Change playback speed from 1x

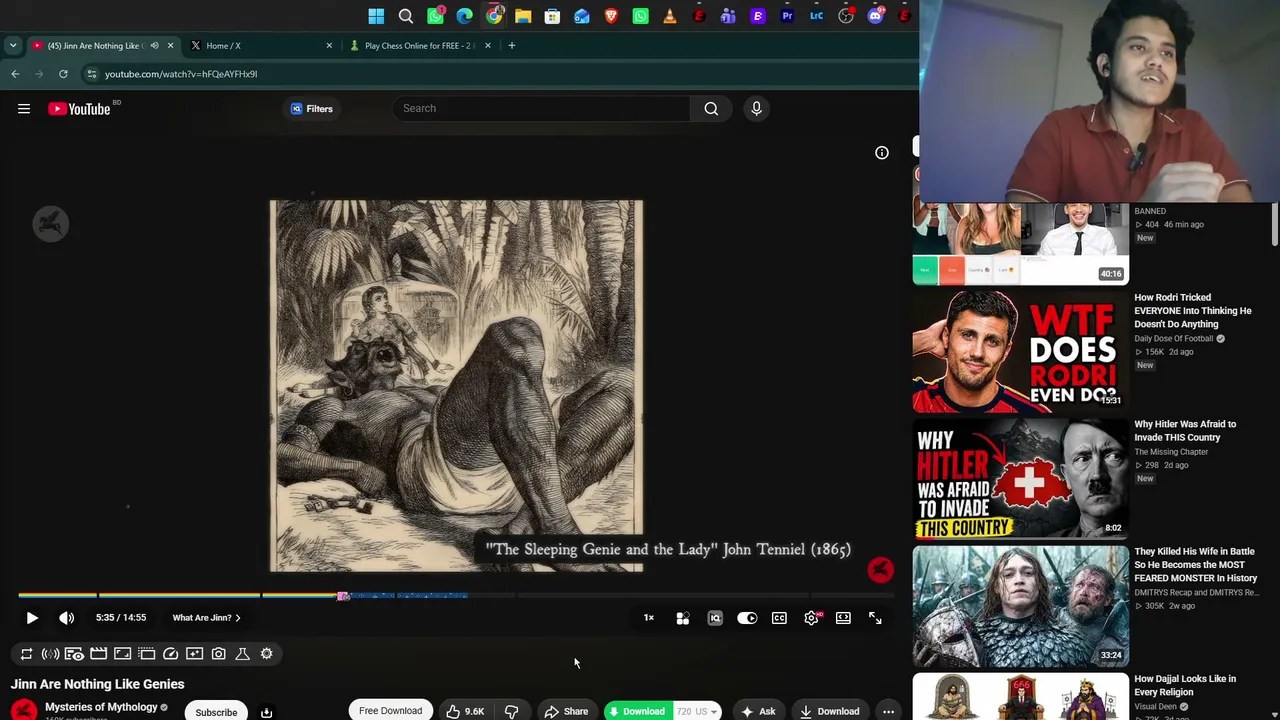click(649, 618)
